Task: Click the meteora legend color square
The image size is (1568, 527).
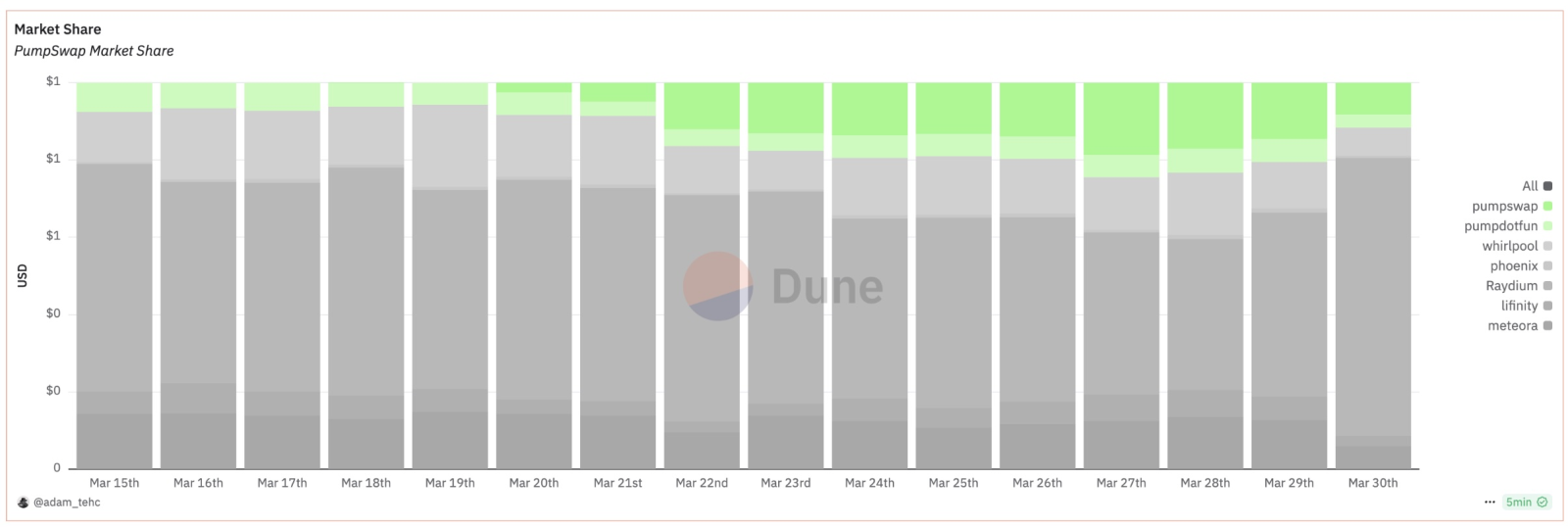Action: point(1547,326)
